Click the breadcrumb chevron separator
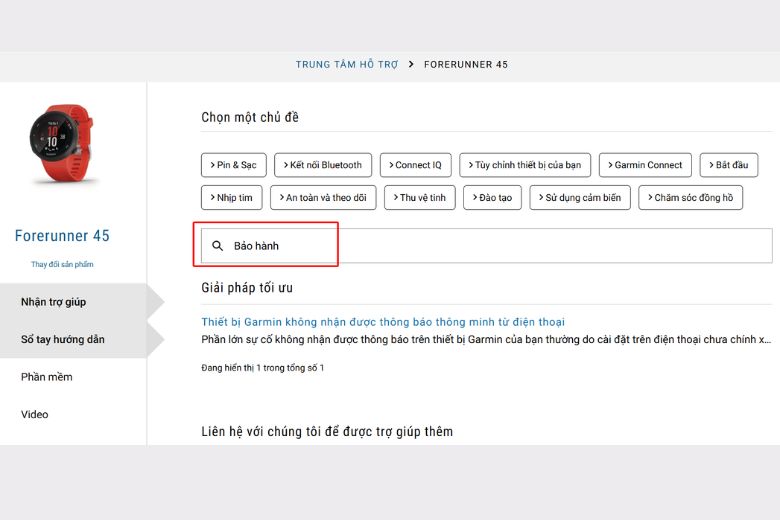780x520 pixels. [411, 64]
